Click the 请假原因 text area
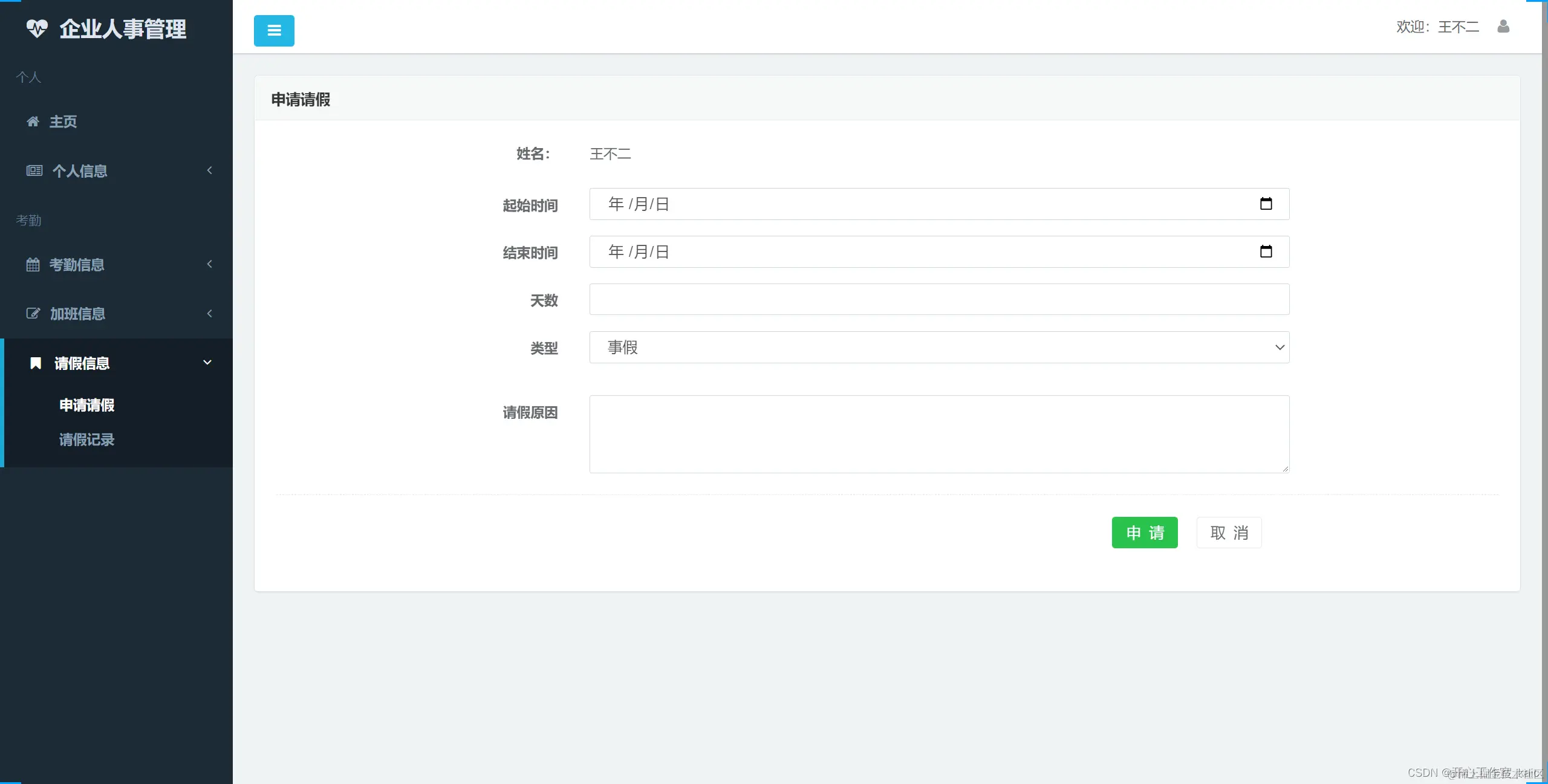 [x=939, y=434]
